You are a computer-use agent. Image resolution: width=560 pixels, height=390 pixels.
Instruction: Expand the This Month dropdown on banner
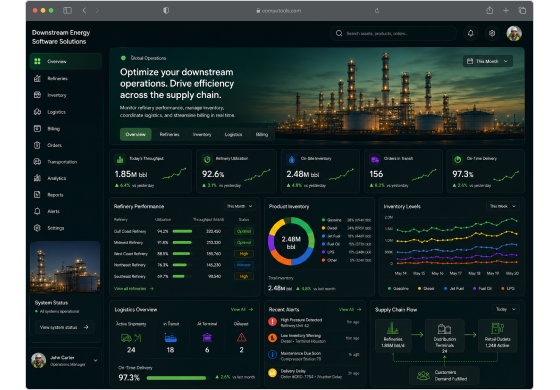click(488, 61)
